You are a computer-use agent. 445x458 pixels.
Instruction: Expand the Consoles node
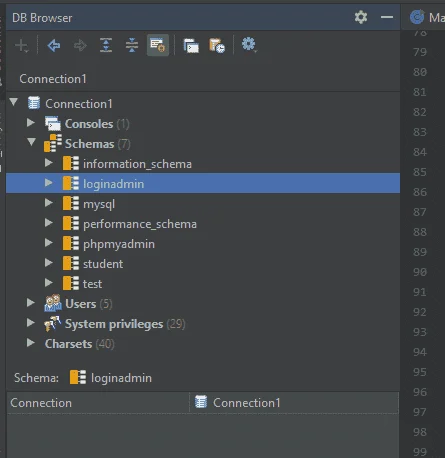(x=31, y=123)
